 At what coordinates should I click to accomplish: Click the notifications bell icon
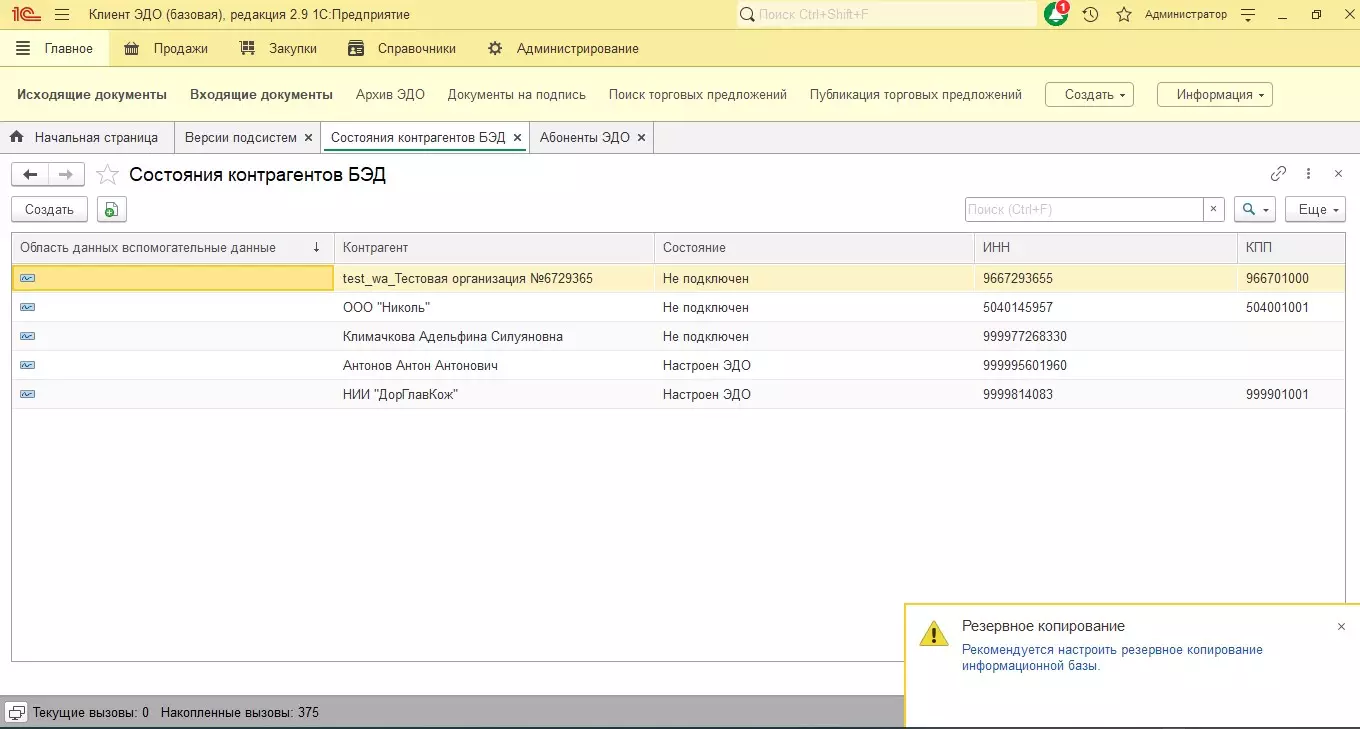click(1055, 15)
